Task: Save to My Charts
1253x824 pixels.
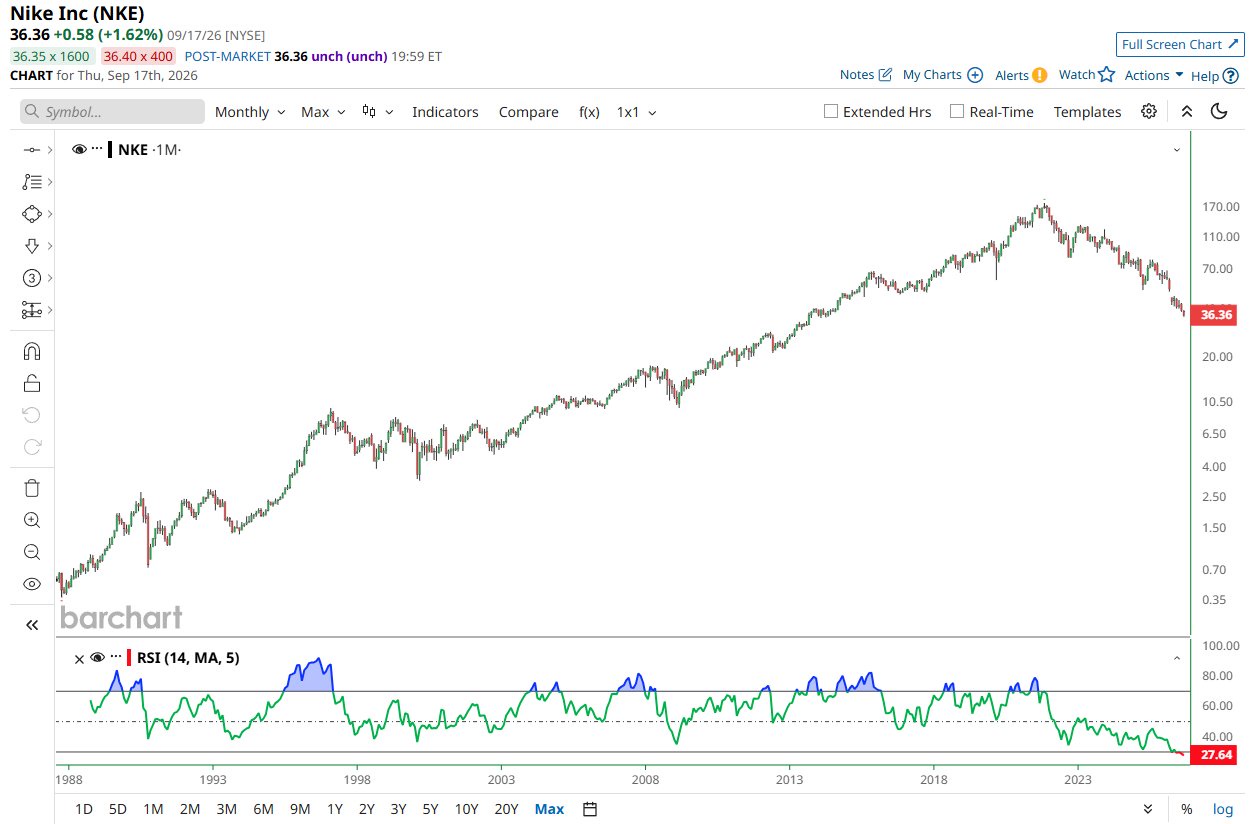Action: [943, 75]
